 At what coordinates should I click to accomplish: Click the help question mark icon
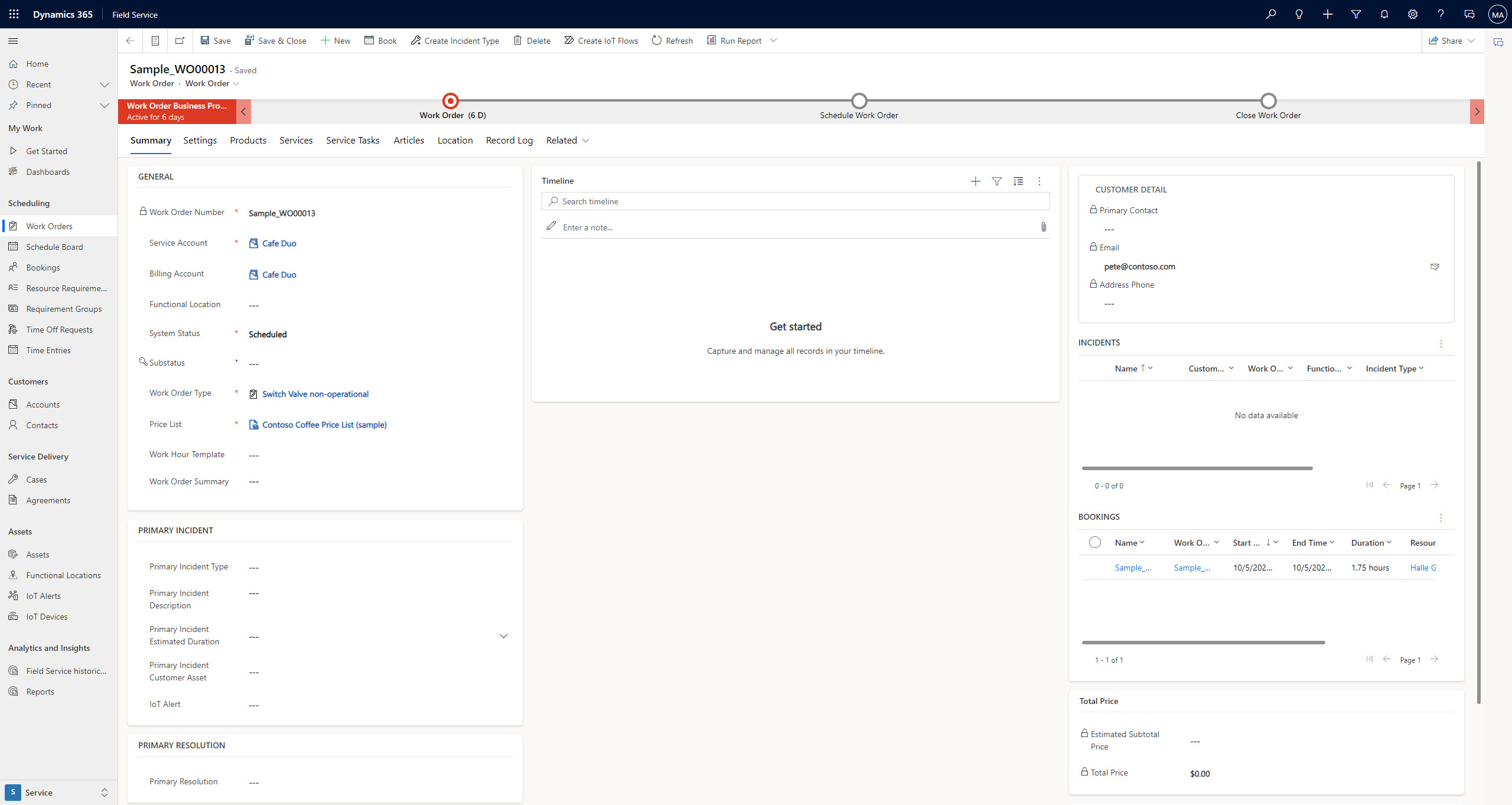tap(1441, 14)
